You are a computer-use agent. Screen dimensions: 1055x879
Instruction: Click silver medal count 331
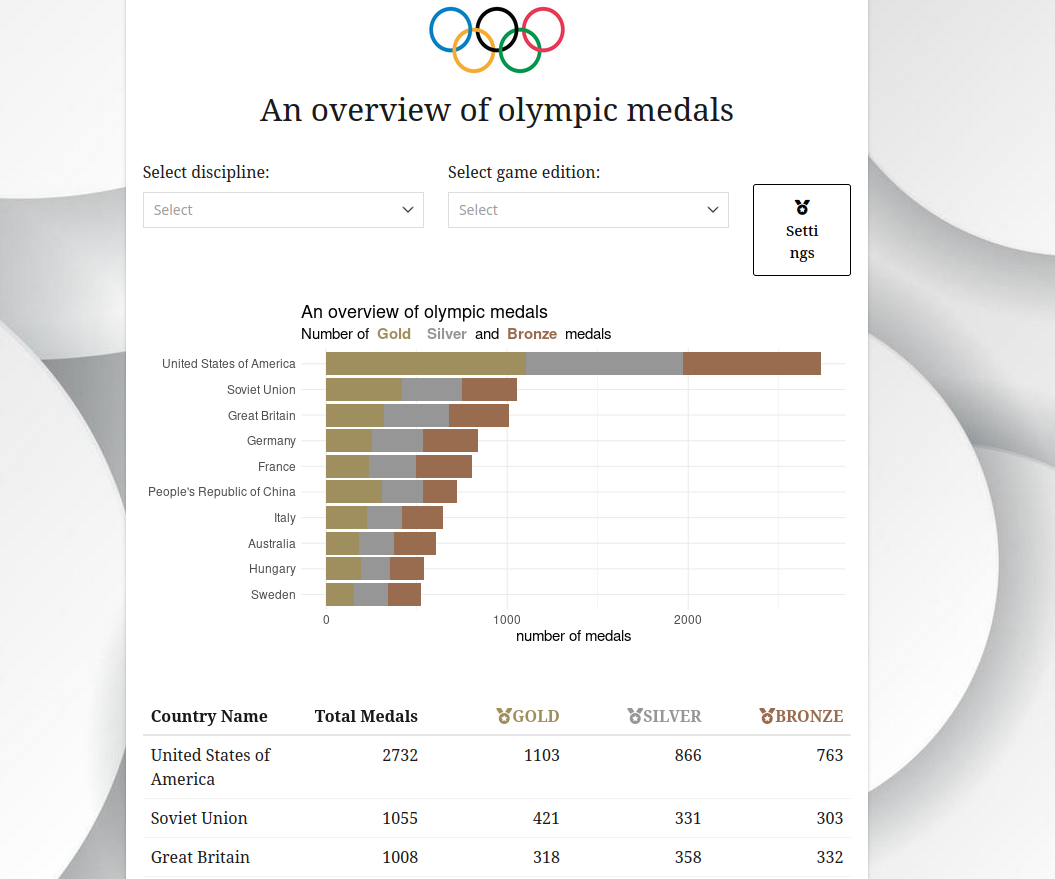pos(688,818)
